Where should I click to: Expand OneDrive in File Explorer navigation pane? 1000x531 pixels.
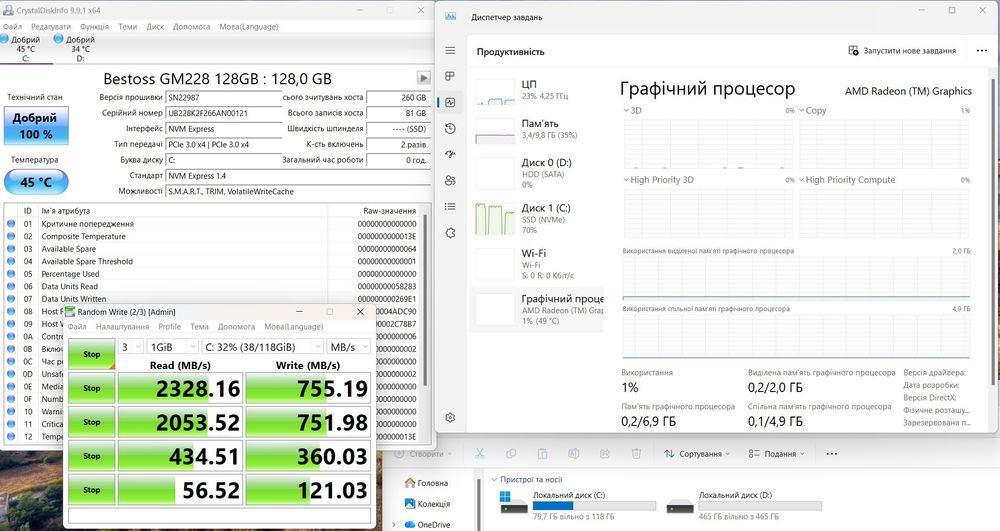393,525
